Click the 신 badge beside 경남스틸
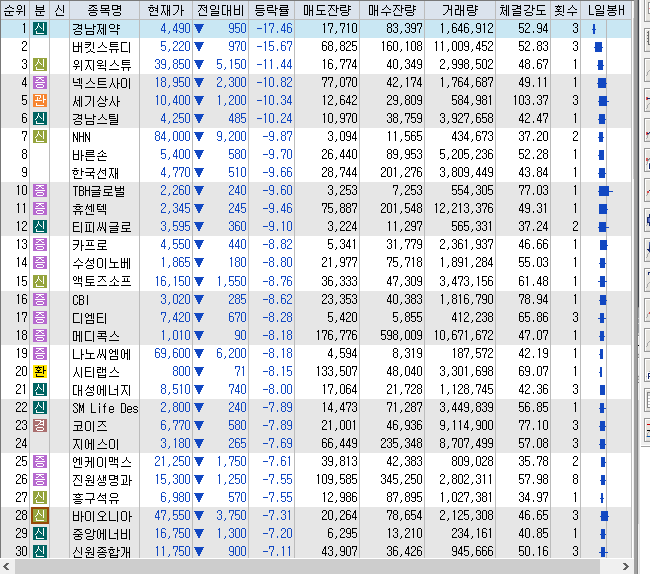The image size is (650, 574). pyautogui.click(x=40, y=119)
